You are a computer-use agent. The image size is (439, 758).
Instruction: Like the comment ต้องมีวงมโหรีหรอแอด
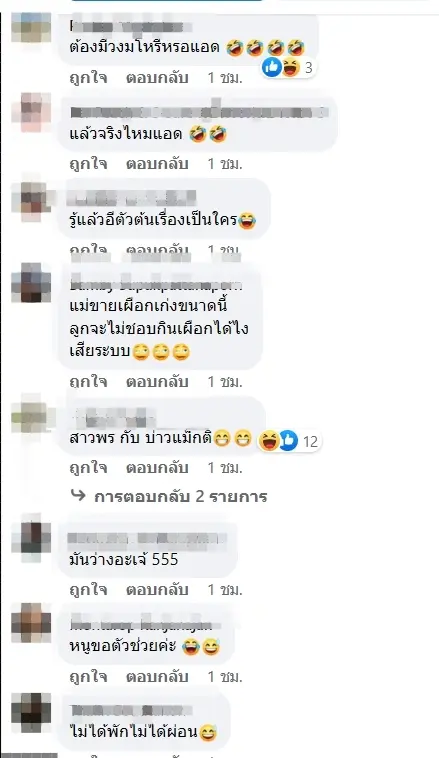tap(88, 78)
